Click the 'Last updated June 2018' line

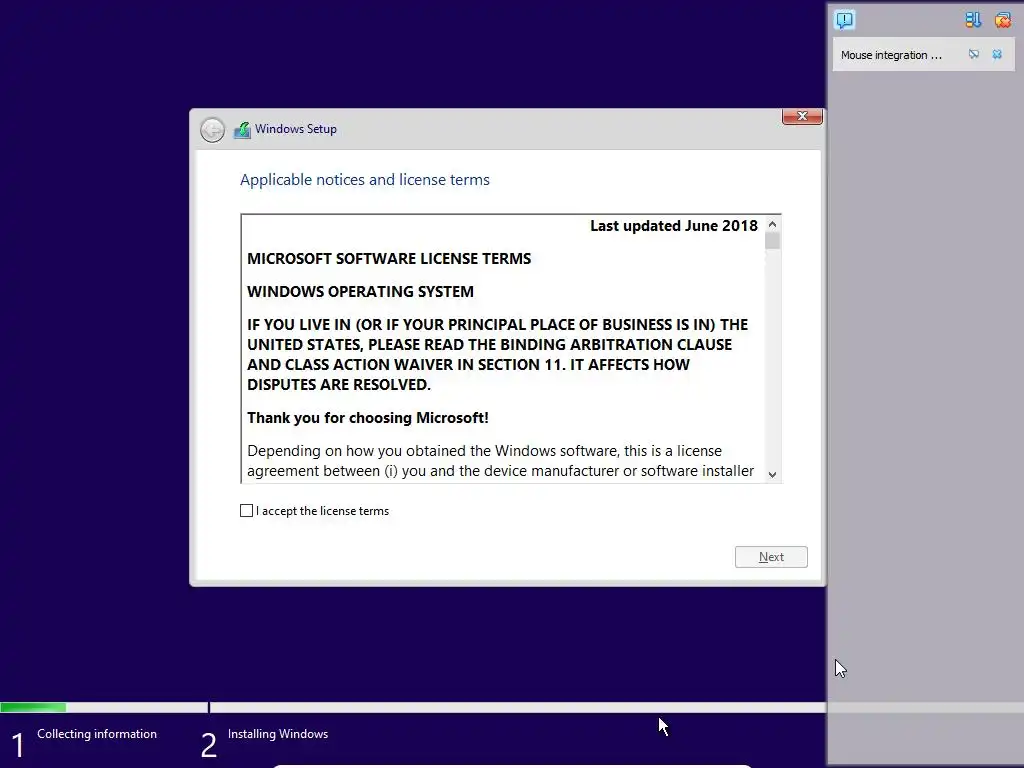673,226
